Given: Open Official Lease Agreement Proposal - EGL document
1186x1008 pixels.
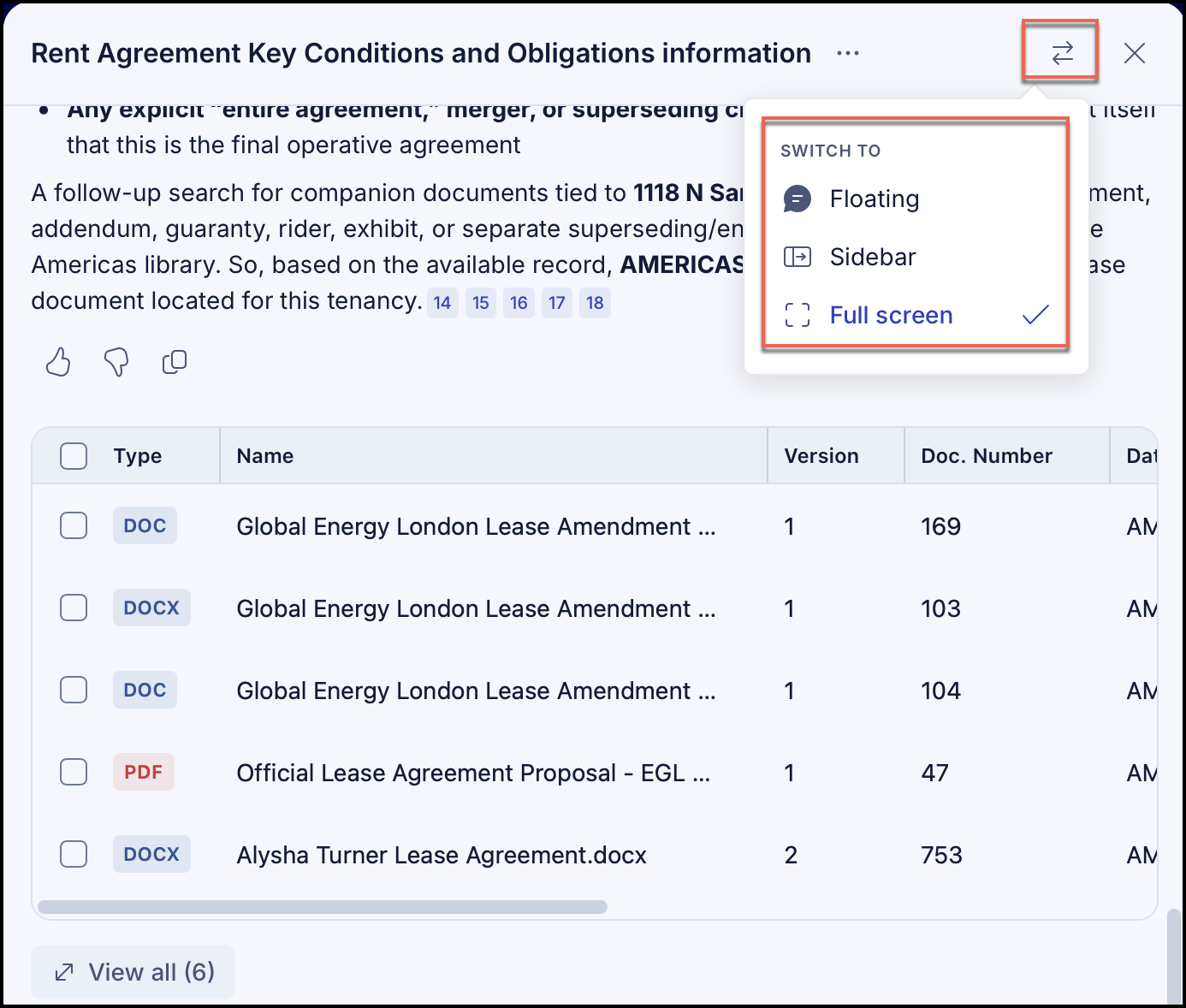Looking at the screenshot, I should point(473,773).
